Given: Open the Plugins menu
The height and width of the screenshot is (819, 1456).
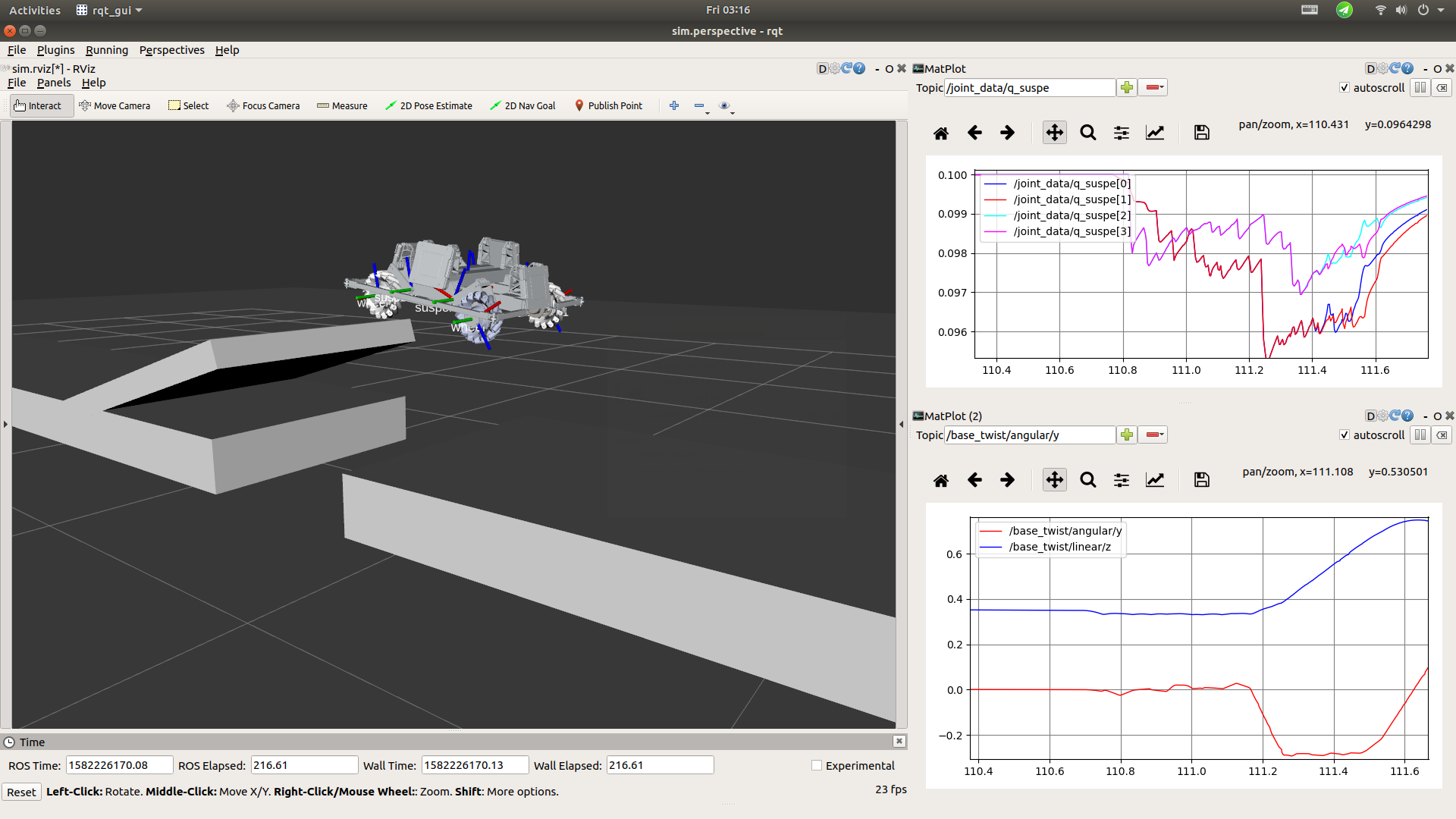Looking at the screenshot, I should (x=55, y=50).
